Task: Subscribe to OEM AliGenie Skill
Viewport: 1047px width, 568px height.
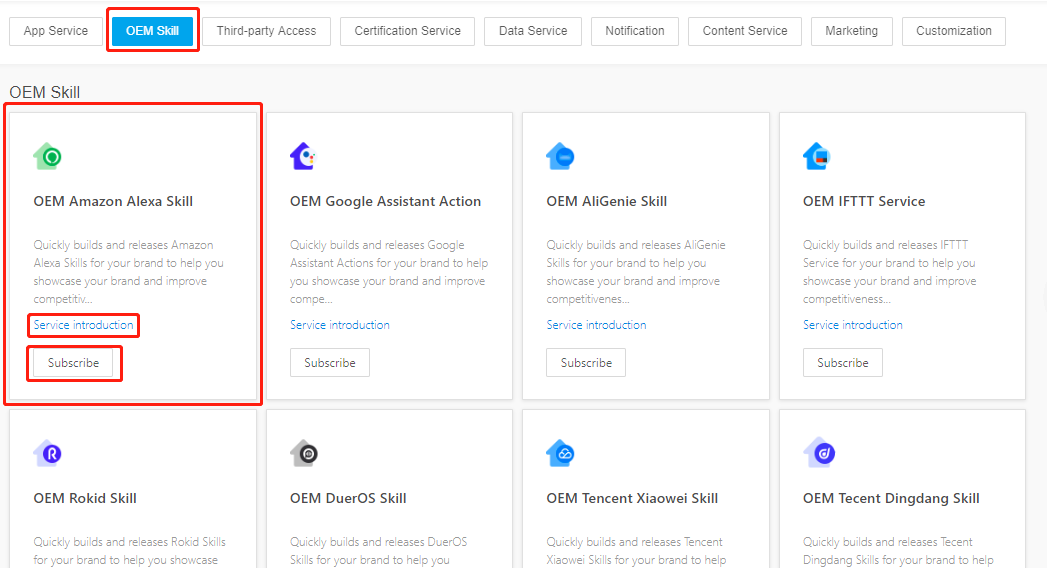Action: coord(586,362)
